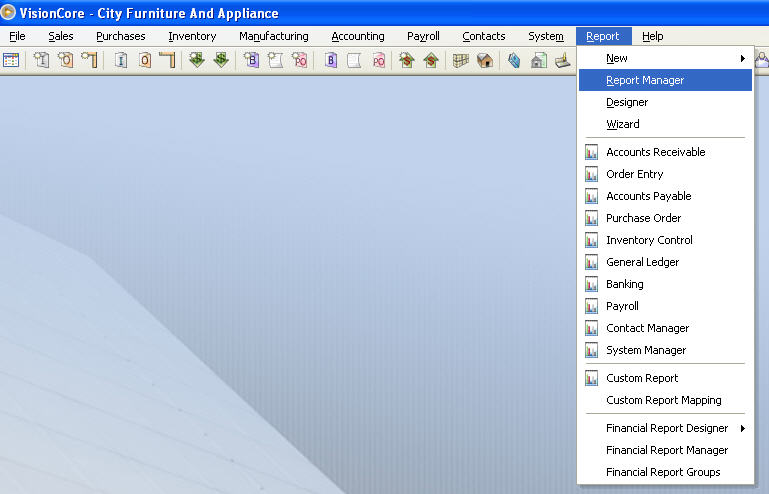769x494 pixels.
Task: Click the red dollar up-arrow icon with star
Action: pos(407,60)
